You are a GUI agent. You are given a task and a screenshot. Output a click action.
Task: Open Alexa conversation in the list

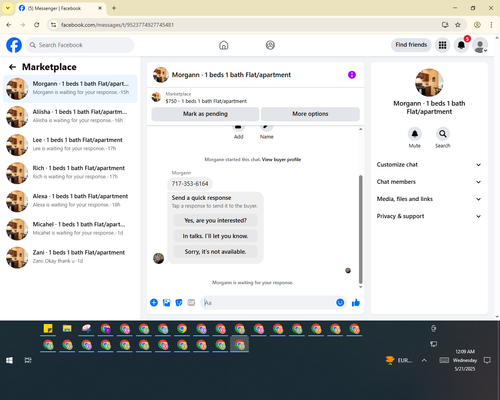70,201
